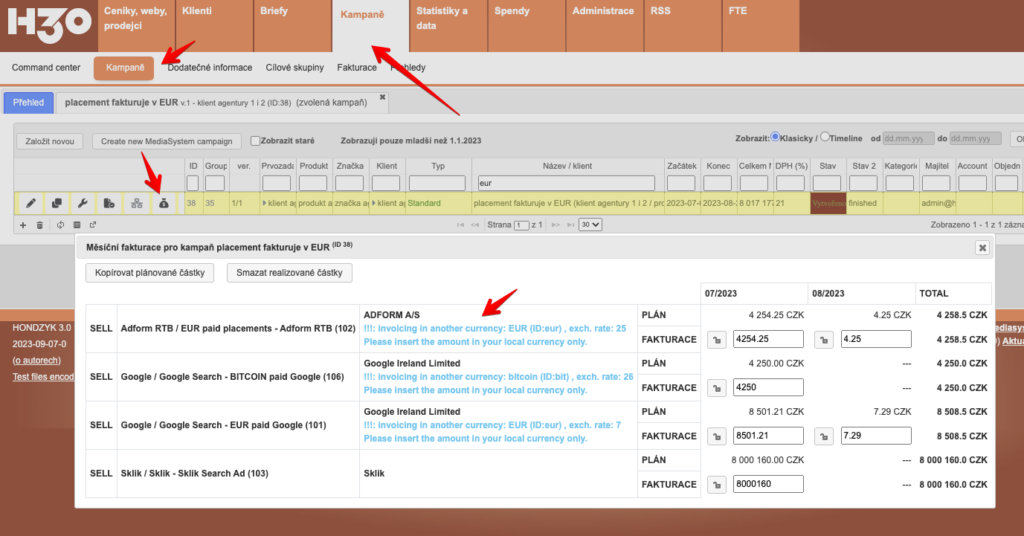Click the duplicate campaign icon in row
Screen dimensions: 1024x536
(x=57, y=203)
